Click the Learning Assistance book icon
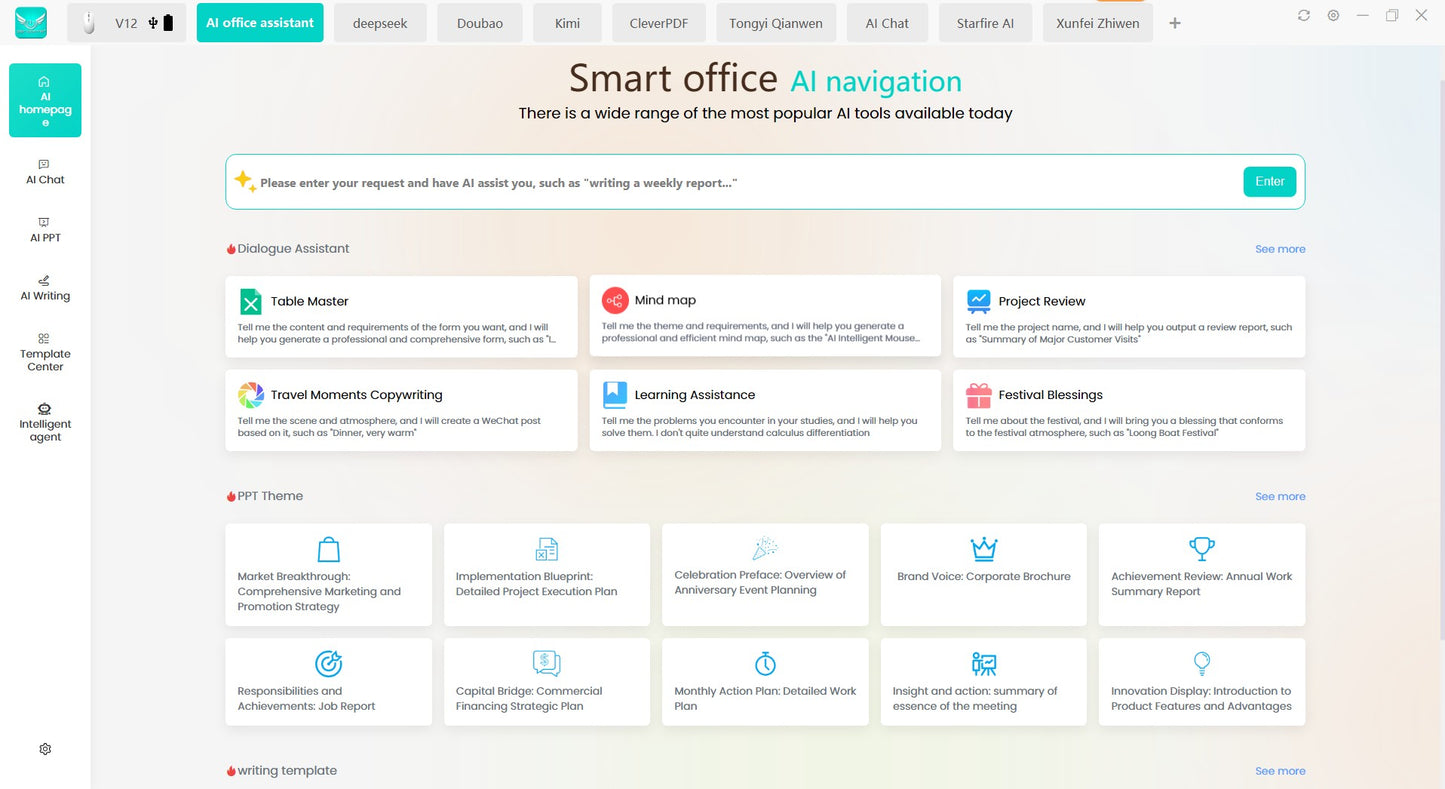Viewport: 1445px width, 789px height. (615, 395)
